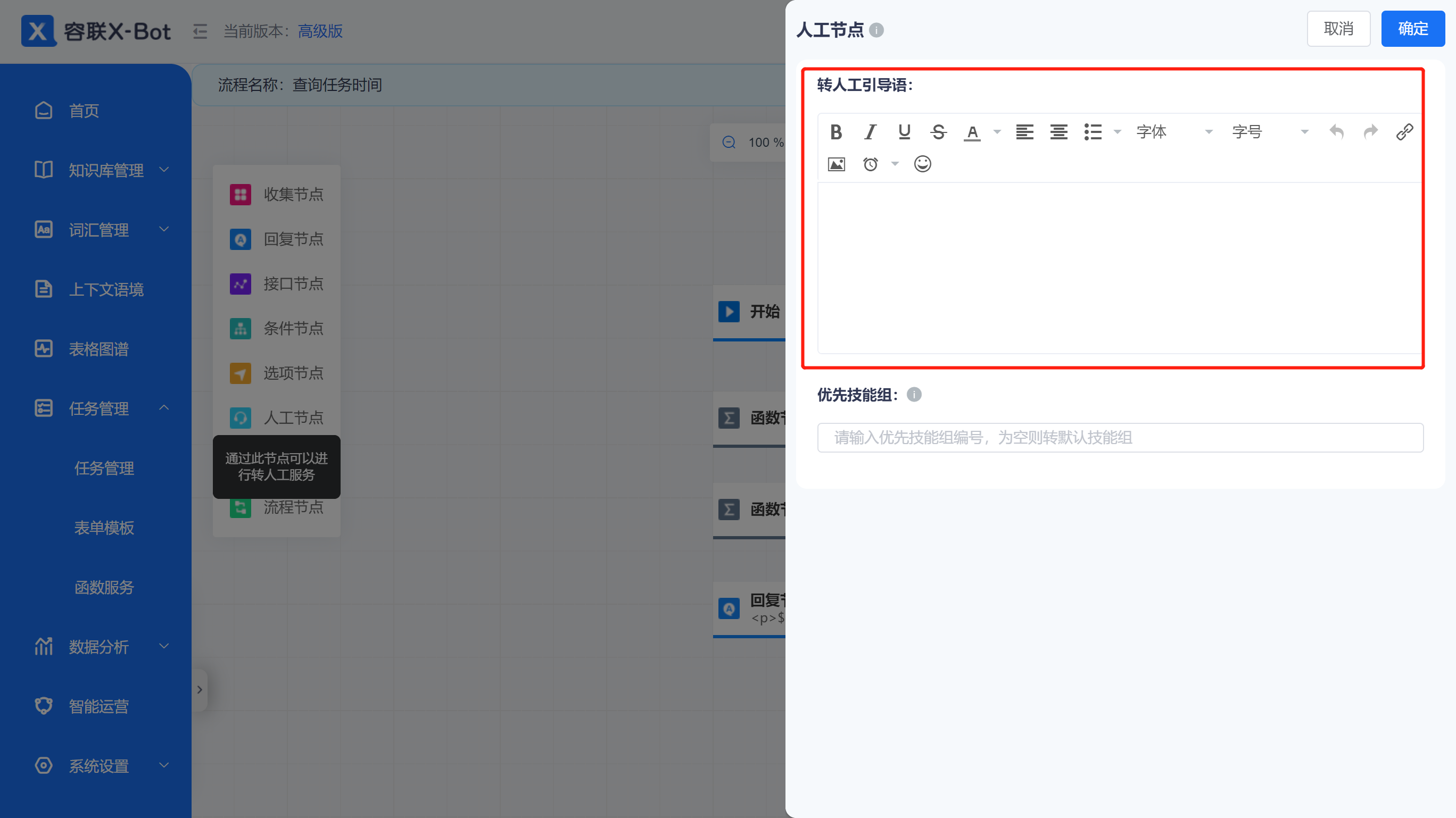The image size is (1456, 818).
Task: Toggle bold formatting in the editor toolbar
Action: click(x=836, y=132)
